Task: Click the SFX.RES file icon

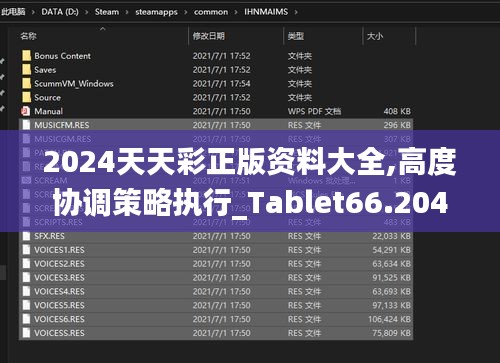Action: pyautogui.click(x=26, y=236)
